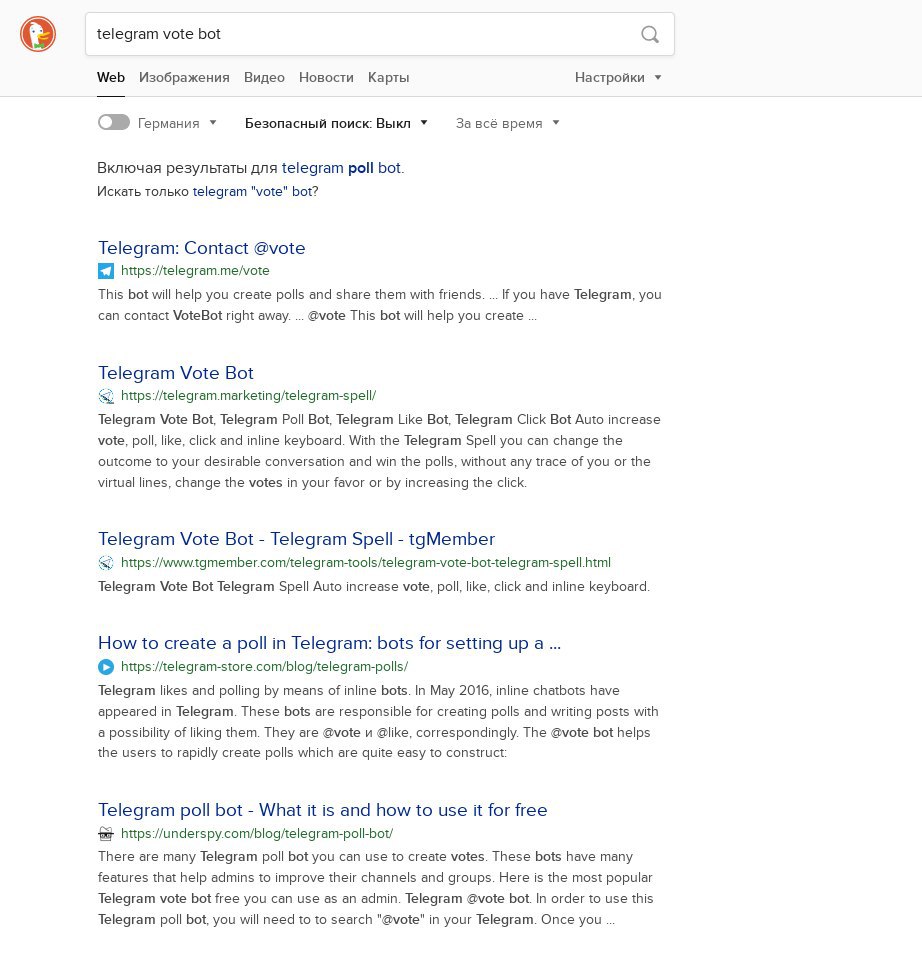Open 'How to create a poll in Telegram' result

(x=329, y=643)
